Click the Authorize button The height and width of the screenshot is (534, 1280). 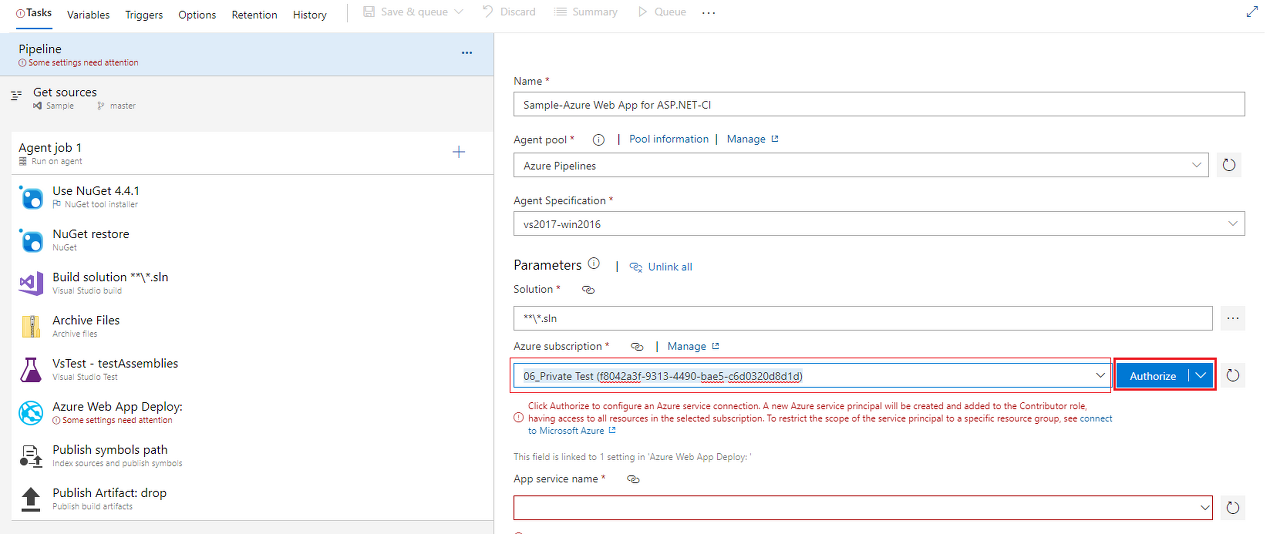(1153, 376)
